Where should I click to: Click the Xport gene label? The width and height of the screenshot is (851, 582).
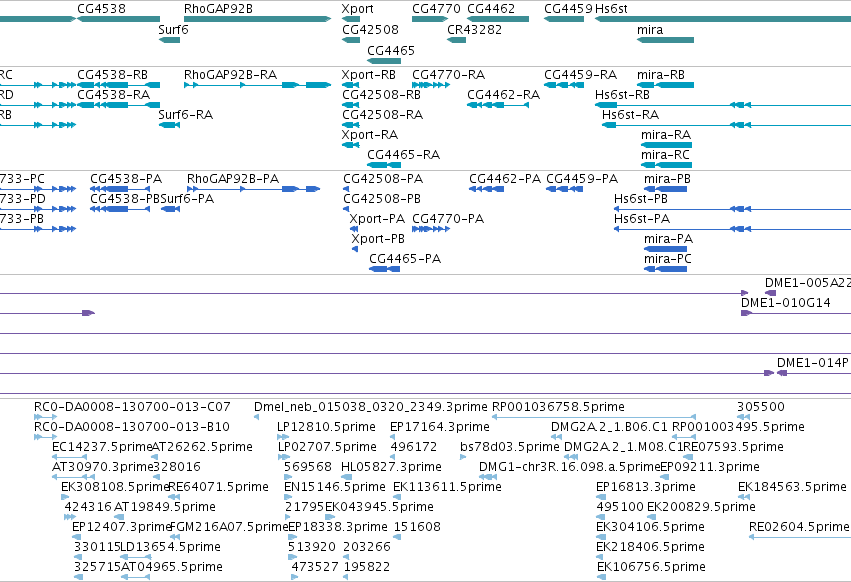point(358,9)
